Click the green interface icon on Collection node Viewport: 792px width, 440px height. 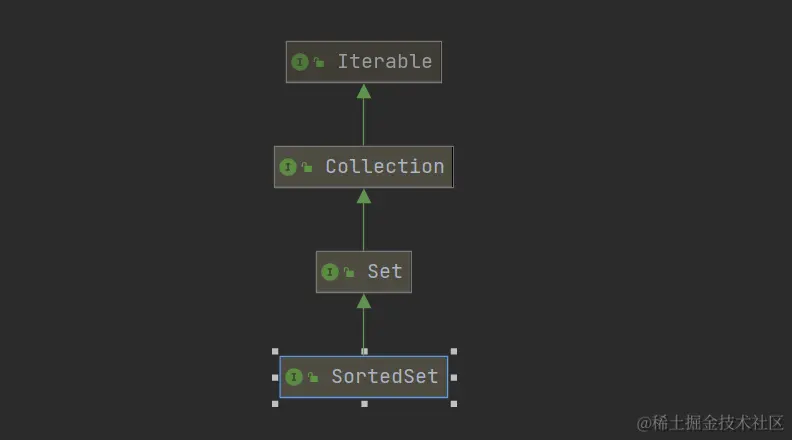(x=288, y=167)
